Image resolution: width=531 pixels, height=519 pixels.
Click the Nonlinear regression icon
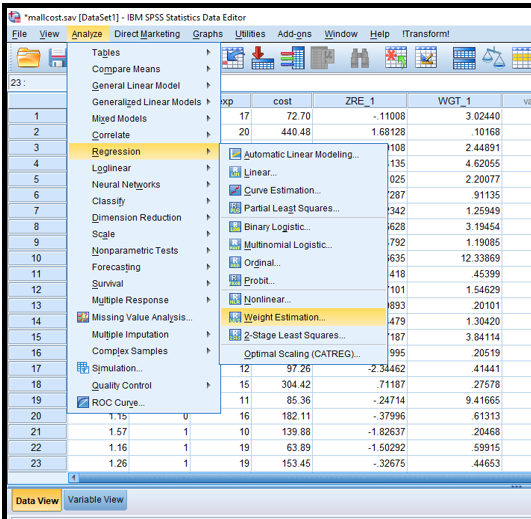[235, 299]
